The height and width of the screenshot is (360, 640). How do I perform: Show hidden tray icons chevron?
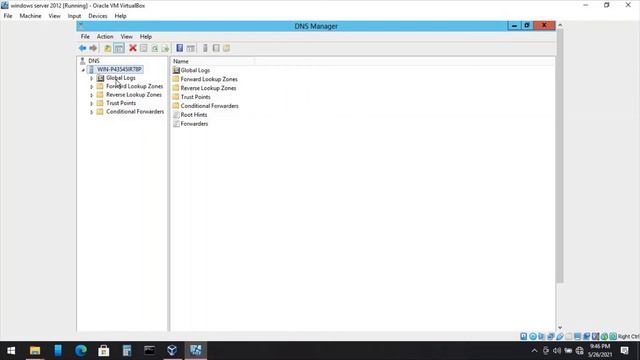click(x=534, y=351)
